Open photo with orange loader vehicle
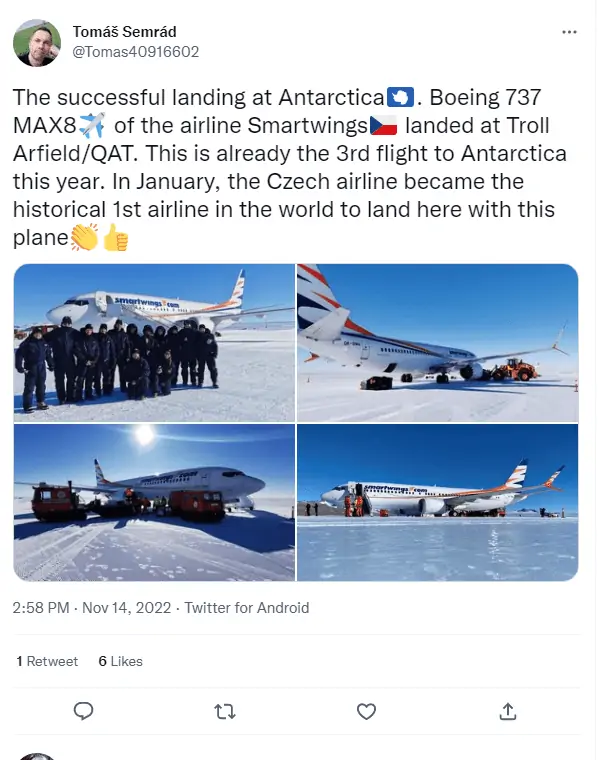The height and width of the screenshot is (760, 598). tap(438, 343)
